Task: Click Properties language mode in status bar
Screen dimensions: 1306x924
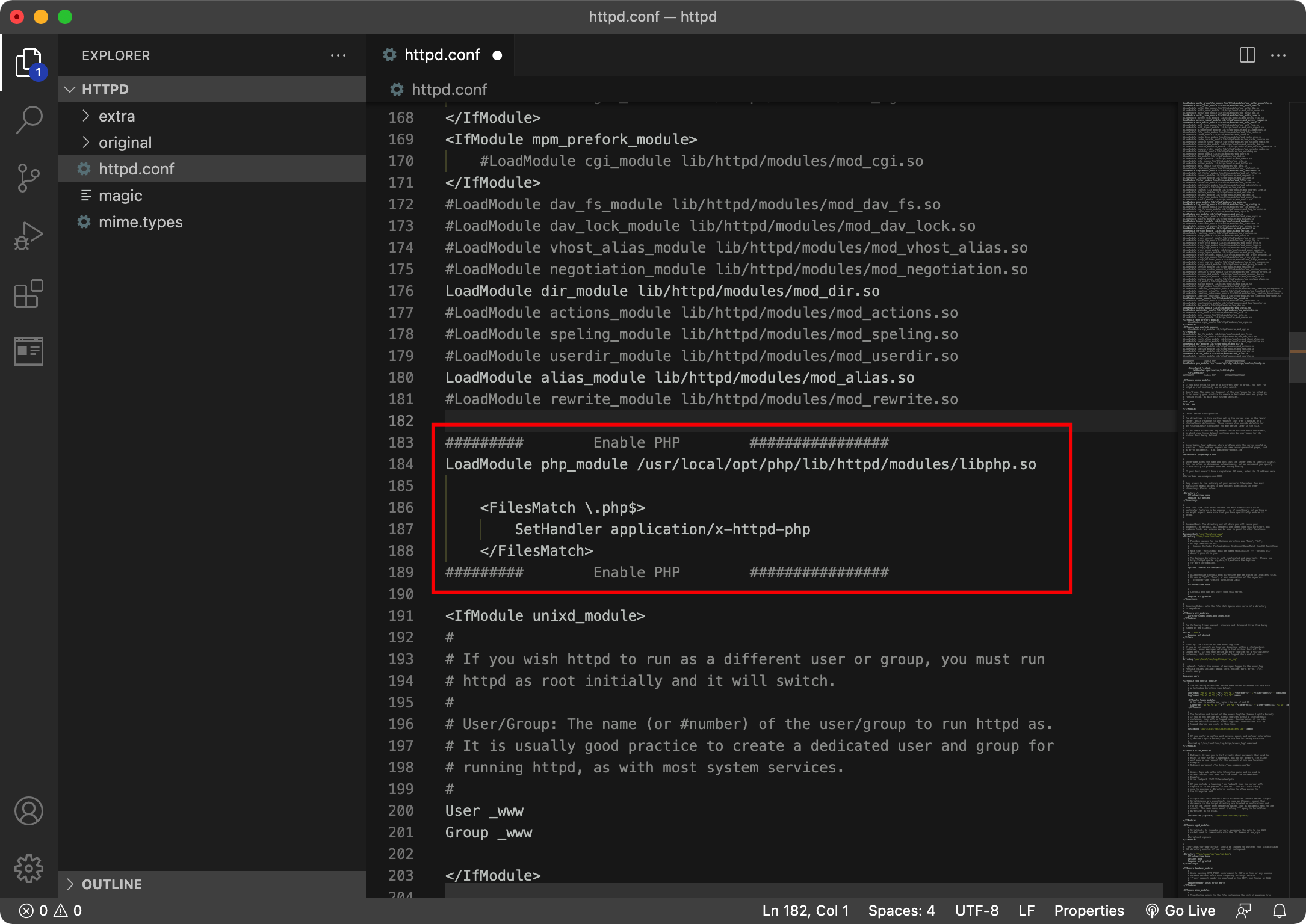Action: click(x=1089, y=911)
